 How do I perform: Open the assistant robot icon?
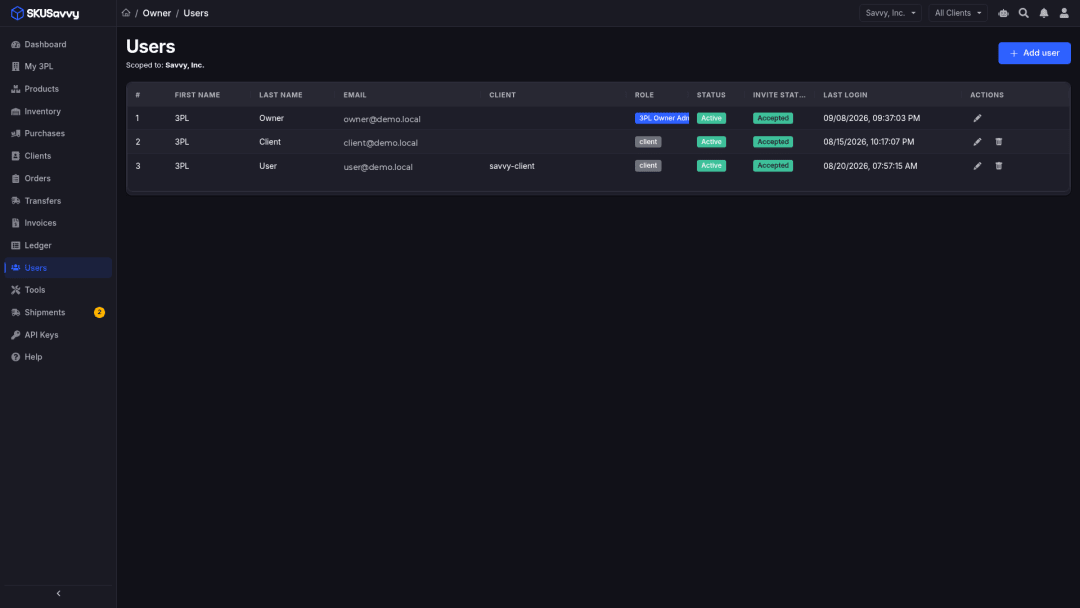coord(1004,13)
